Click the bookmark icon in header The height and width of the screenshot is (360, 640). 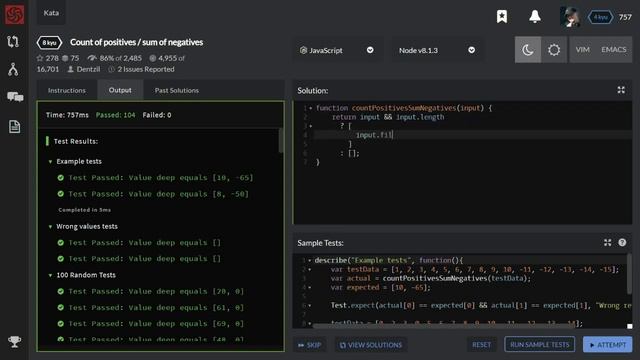coord(502,16)
